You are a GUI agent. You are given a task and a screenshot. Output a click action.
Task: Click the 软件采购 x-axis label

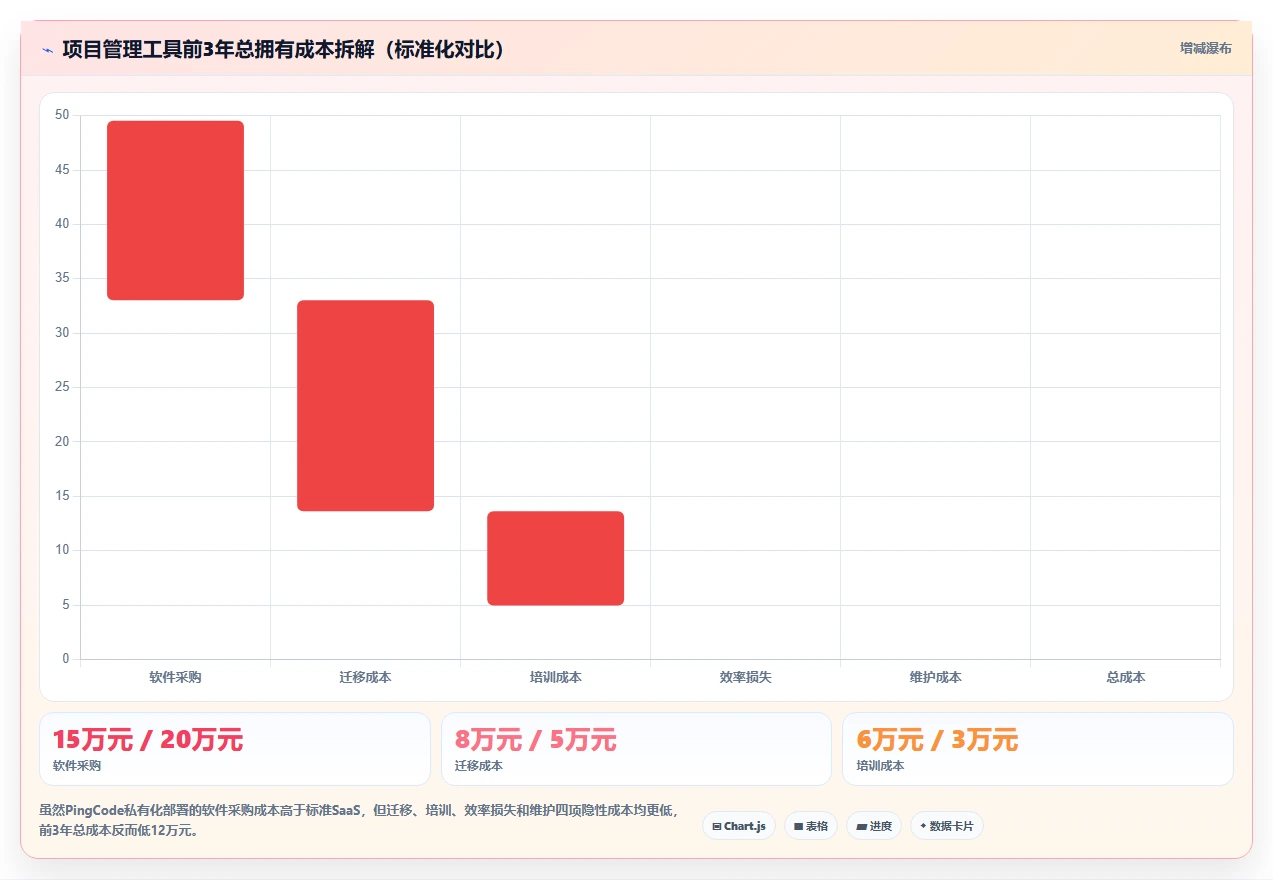[175, 677]
